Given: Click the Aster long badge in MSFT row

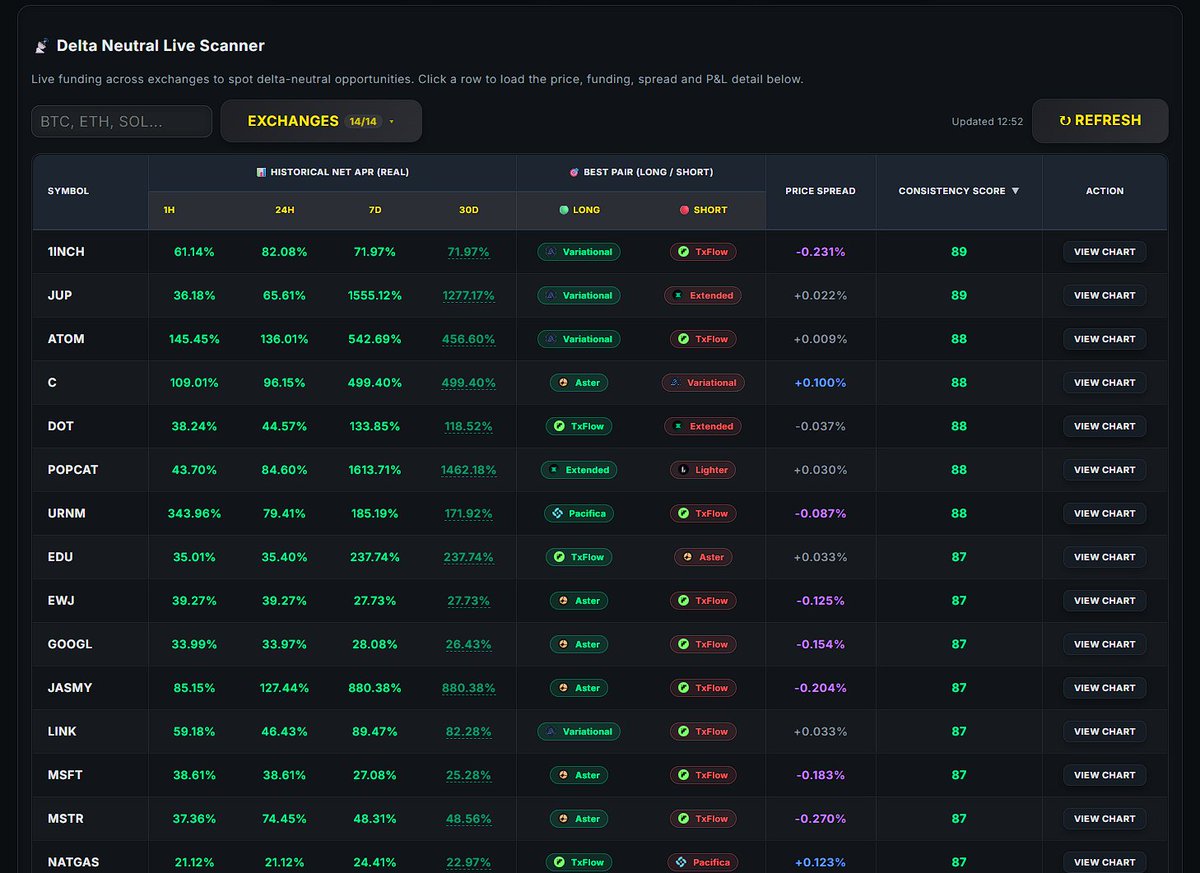Looking at the screenshot, I should (579, 775).
